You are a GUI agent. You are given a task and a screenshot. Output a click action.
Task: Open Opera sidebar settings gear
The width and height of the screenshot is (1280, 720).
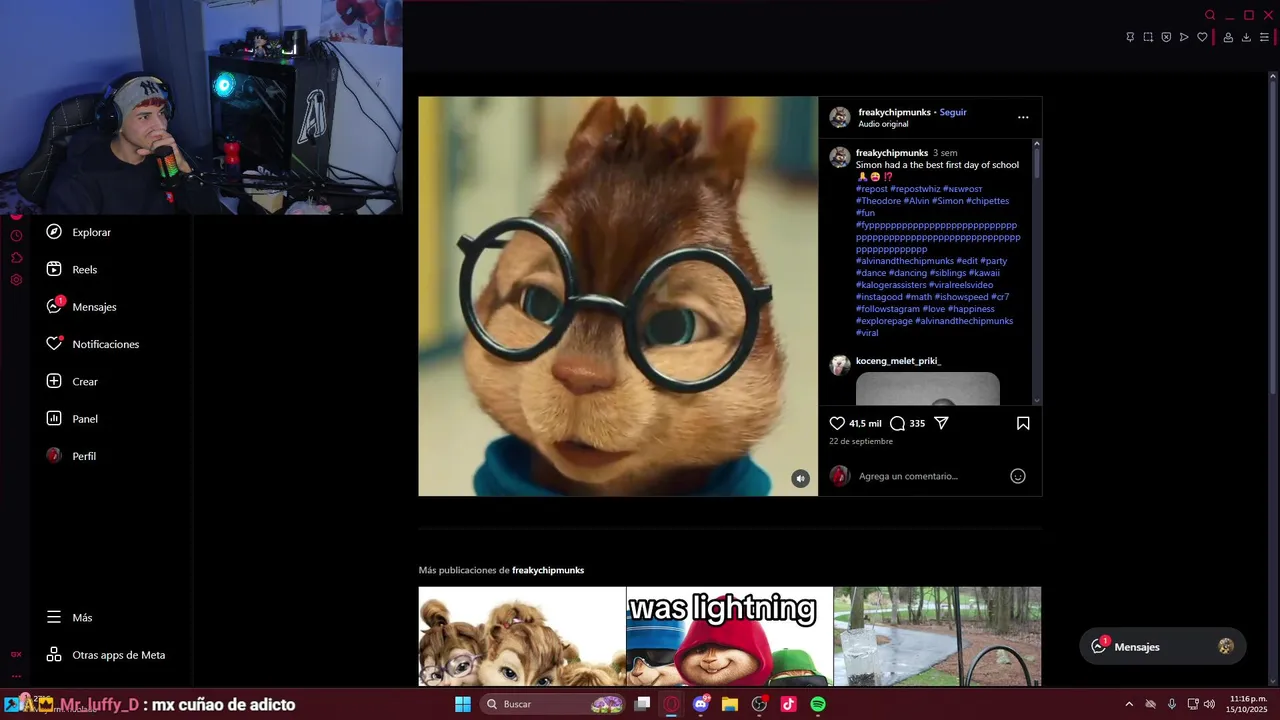[x=16, y=280]
